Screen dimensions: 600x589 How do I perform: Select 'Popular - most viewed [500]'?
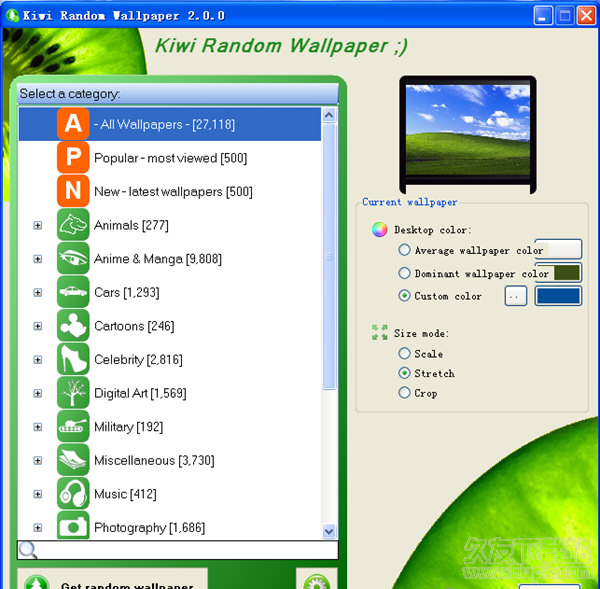pyautogui.click(x=171, y=158)
